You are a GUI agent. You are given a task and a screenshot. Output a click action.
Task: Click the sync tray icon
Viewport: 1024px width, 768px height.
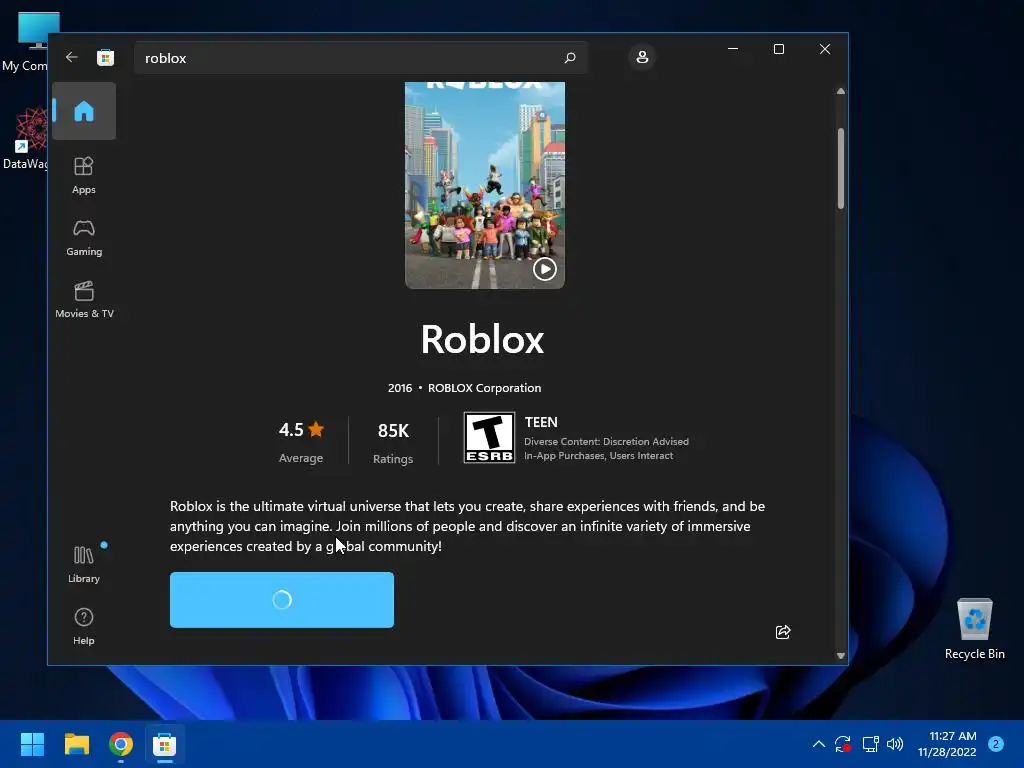coord(842,744)
